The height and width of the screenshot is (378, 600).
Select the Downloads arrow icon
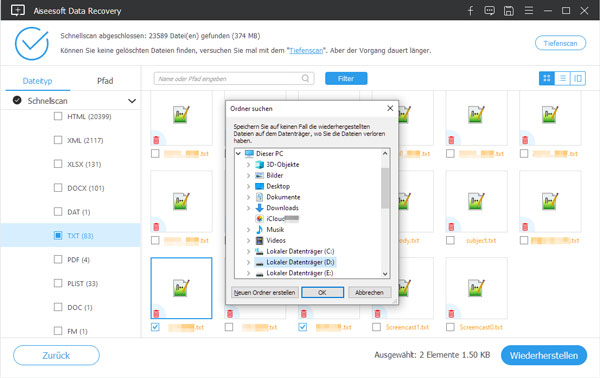tap(259, 208)
